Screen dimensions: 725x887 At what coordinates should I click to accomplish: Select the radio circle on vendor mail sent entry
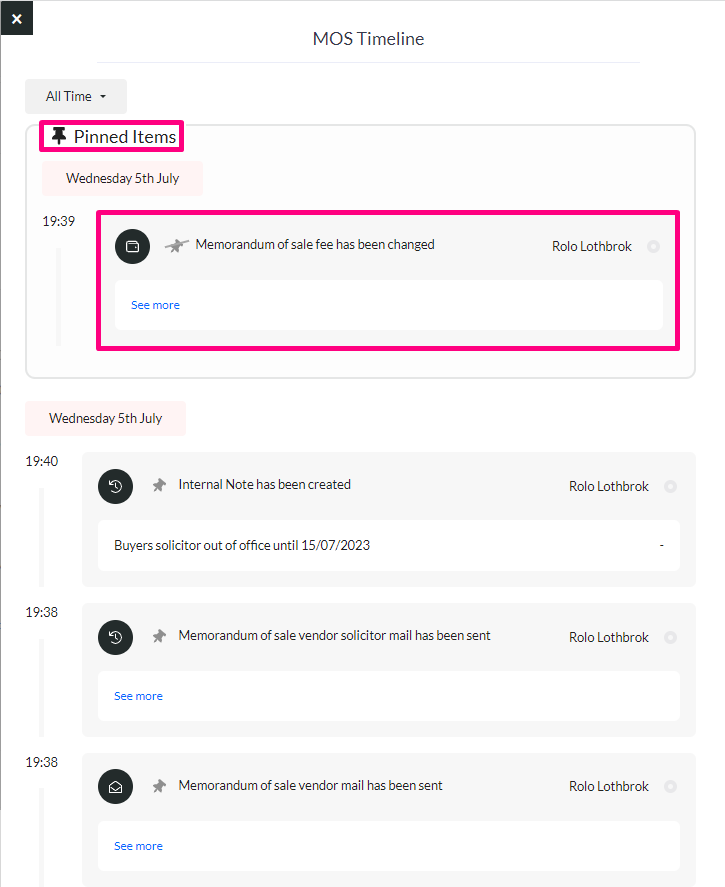tap(670, 786)
